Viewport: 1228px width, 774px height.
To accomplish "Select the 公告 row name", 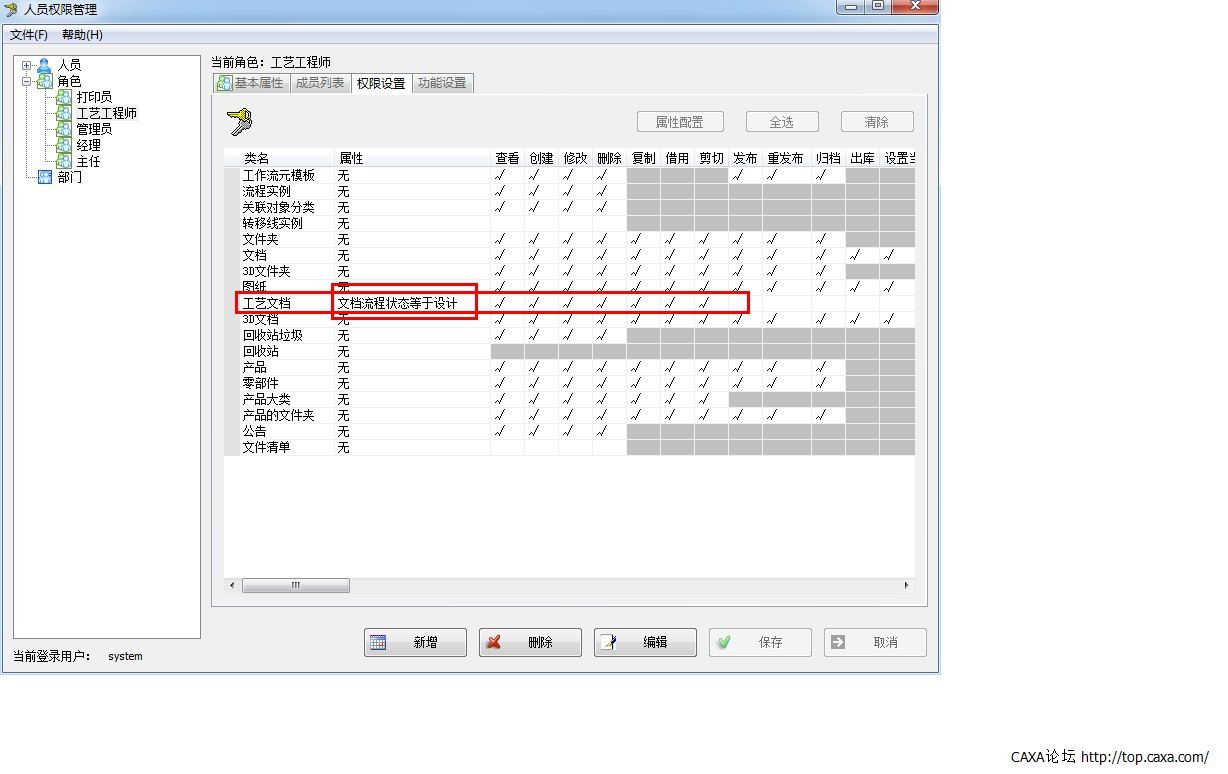I will coord(255,431).
